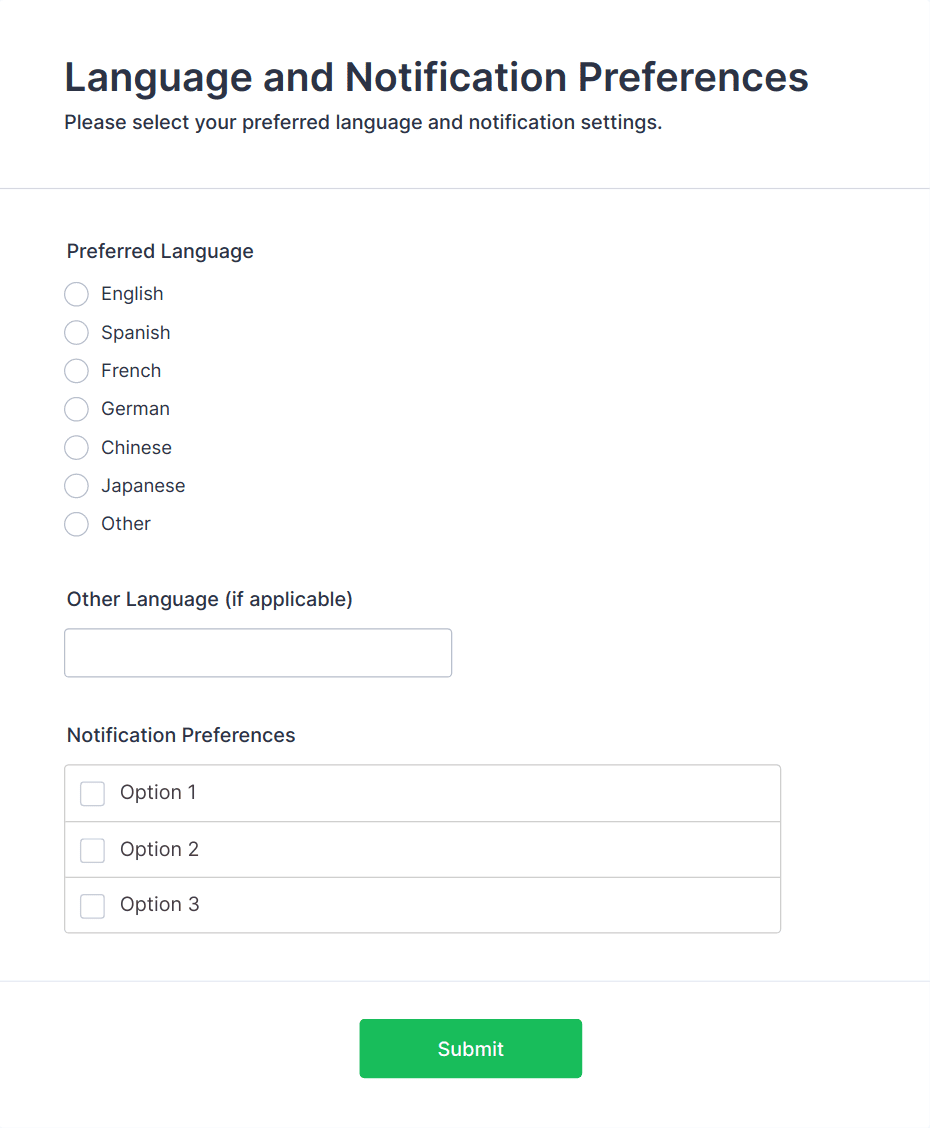Select the Other language radio button
This screenshot has height=1128, width=930.
77,524
